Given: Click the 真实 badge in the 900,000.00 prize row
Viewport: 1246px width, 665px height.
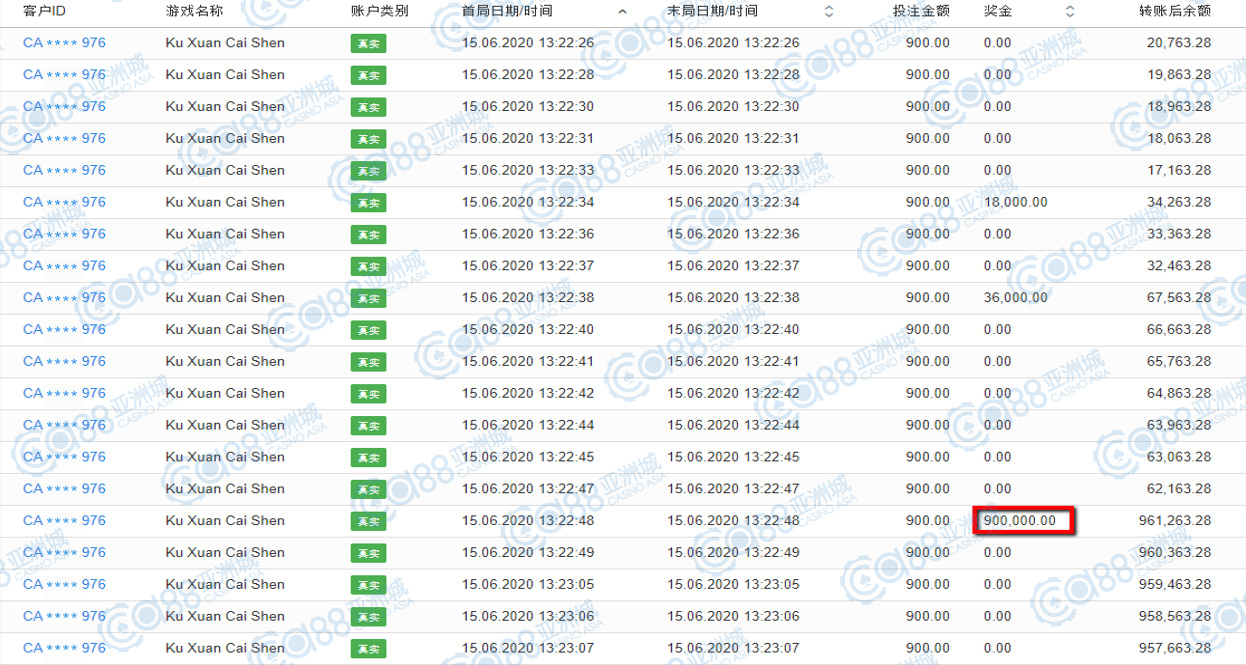Looking at the screenshot, I should (368, 522).
